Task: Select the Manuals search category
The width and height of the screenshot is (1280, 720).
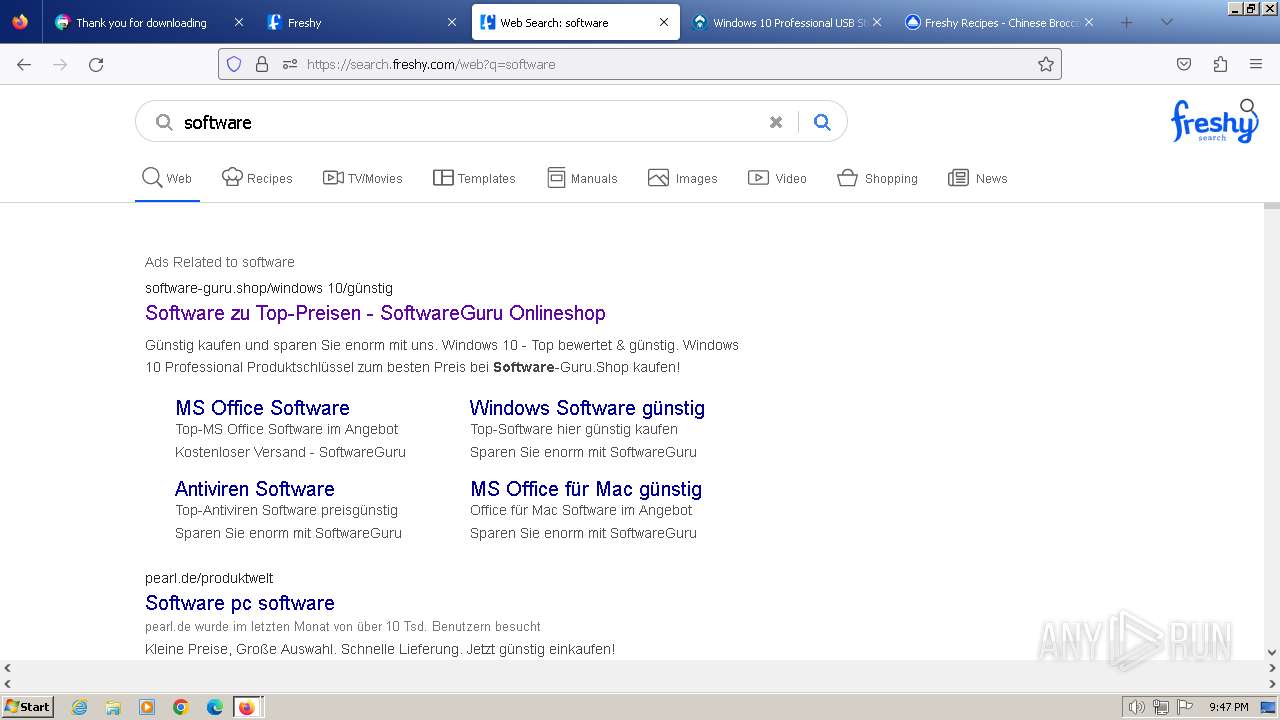Action: pos(582,178)
